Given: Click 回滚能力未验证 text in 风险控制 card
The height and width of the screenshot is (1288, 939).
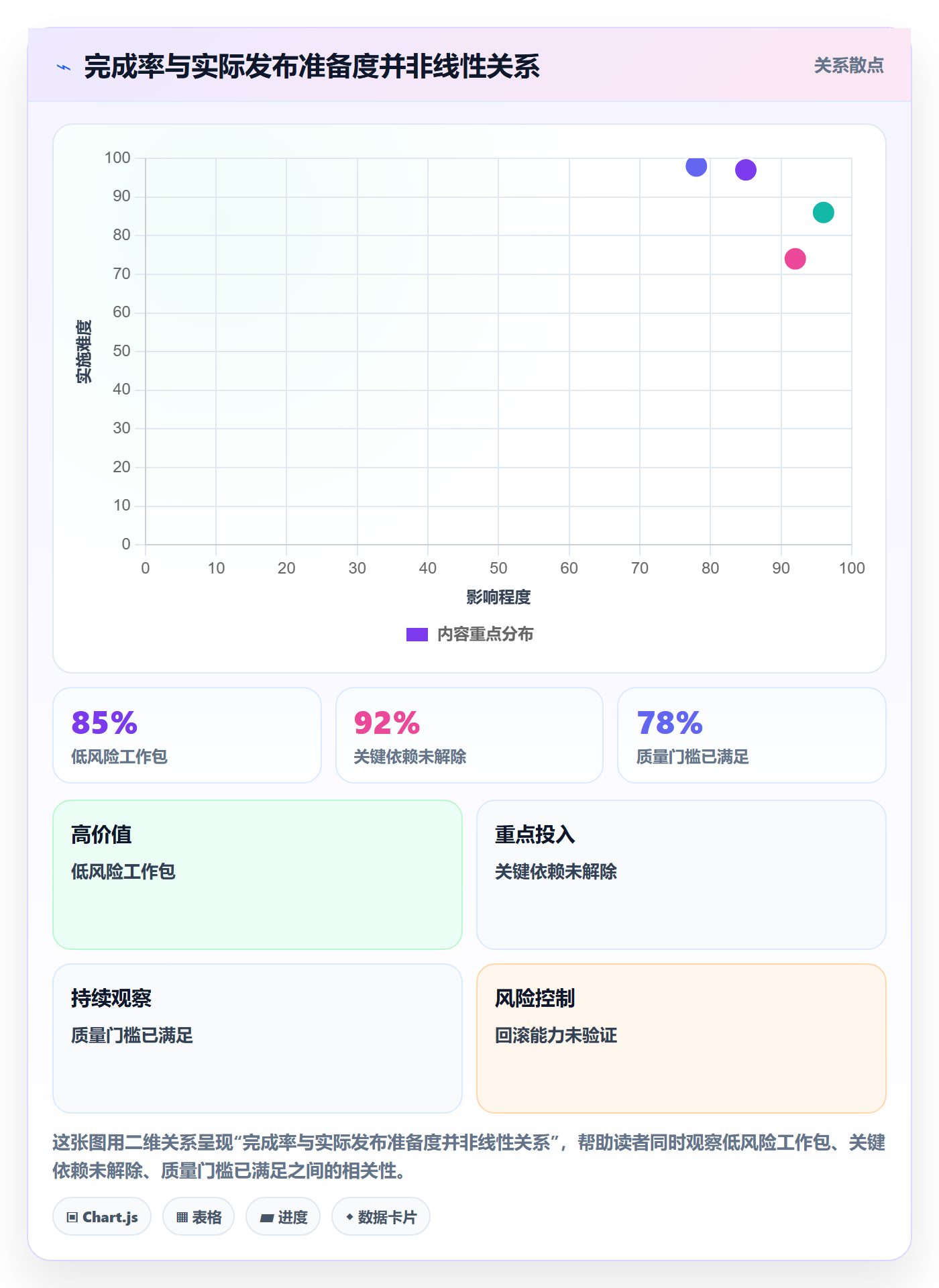Looking at the screenshot, I should click(556, 1035).
